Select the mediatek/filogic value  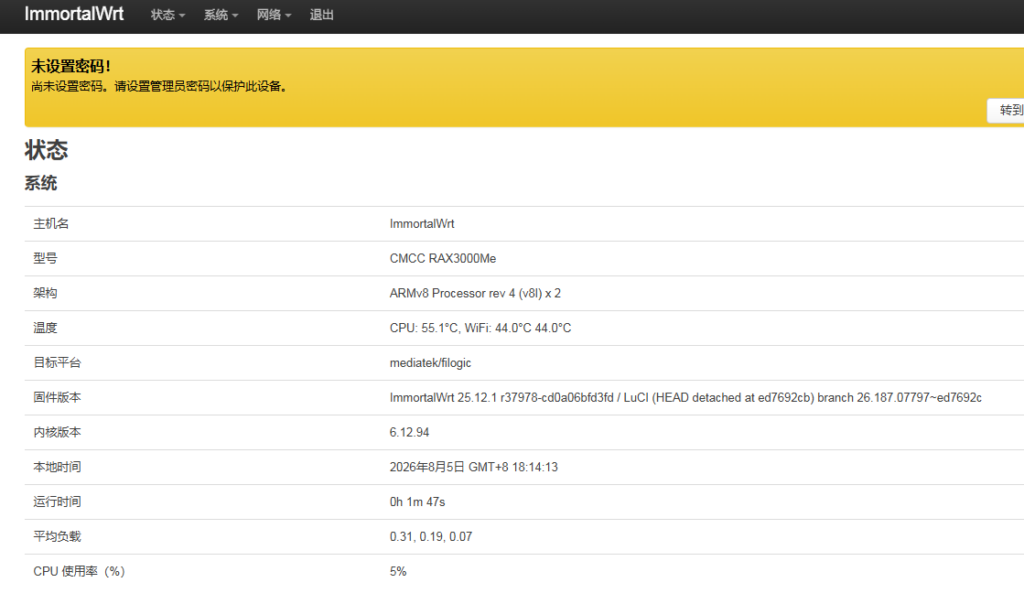(x=430, y=362)
